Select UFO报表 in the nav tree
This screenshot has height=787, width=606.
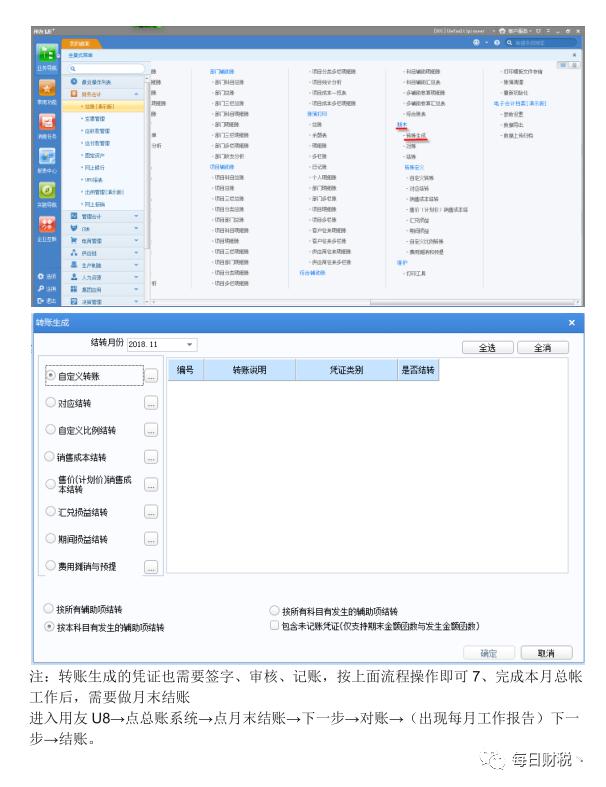(93, 180)
